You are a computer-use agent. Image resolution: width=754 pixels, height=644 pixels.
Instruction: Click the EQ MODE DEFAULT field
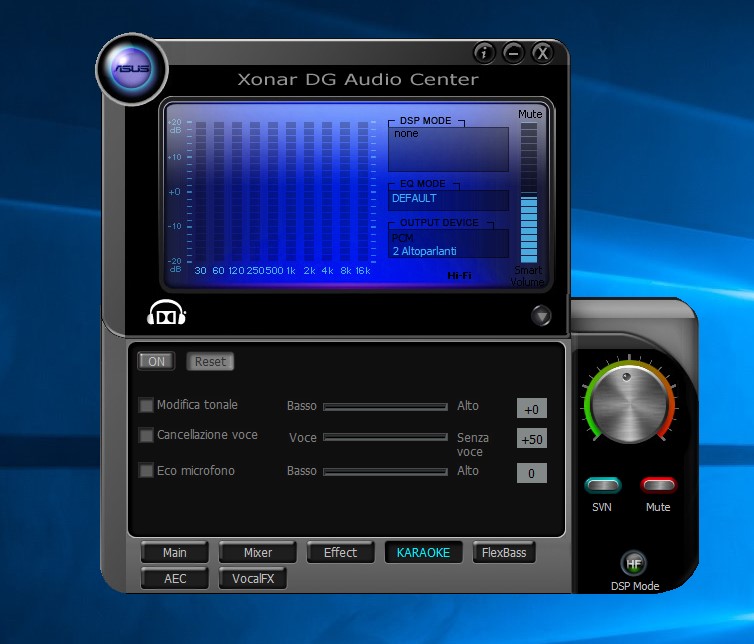point(448,200)
